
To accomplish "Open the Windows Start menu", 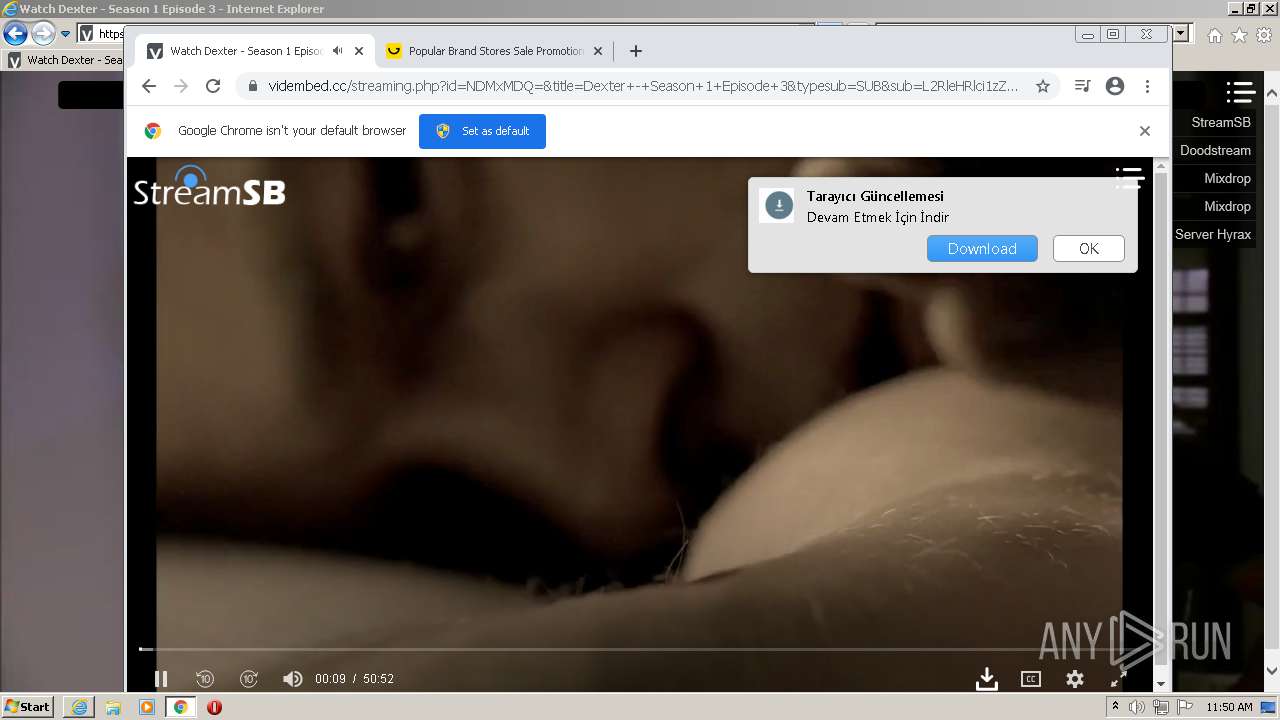I will (x=28, y=707).
